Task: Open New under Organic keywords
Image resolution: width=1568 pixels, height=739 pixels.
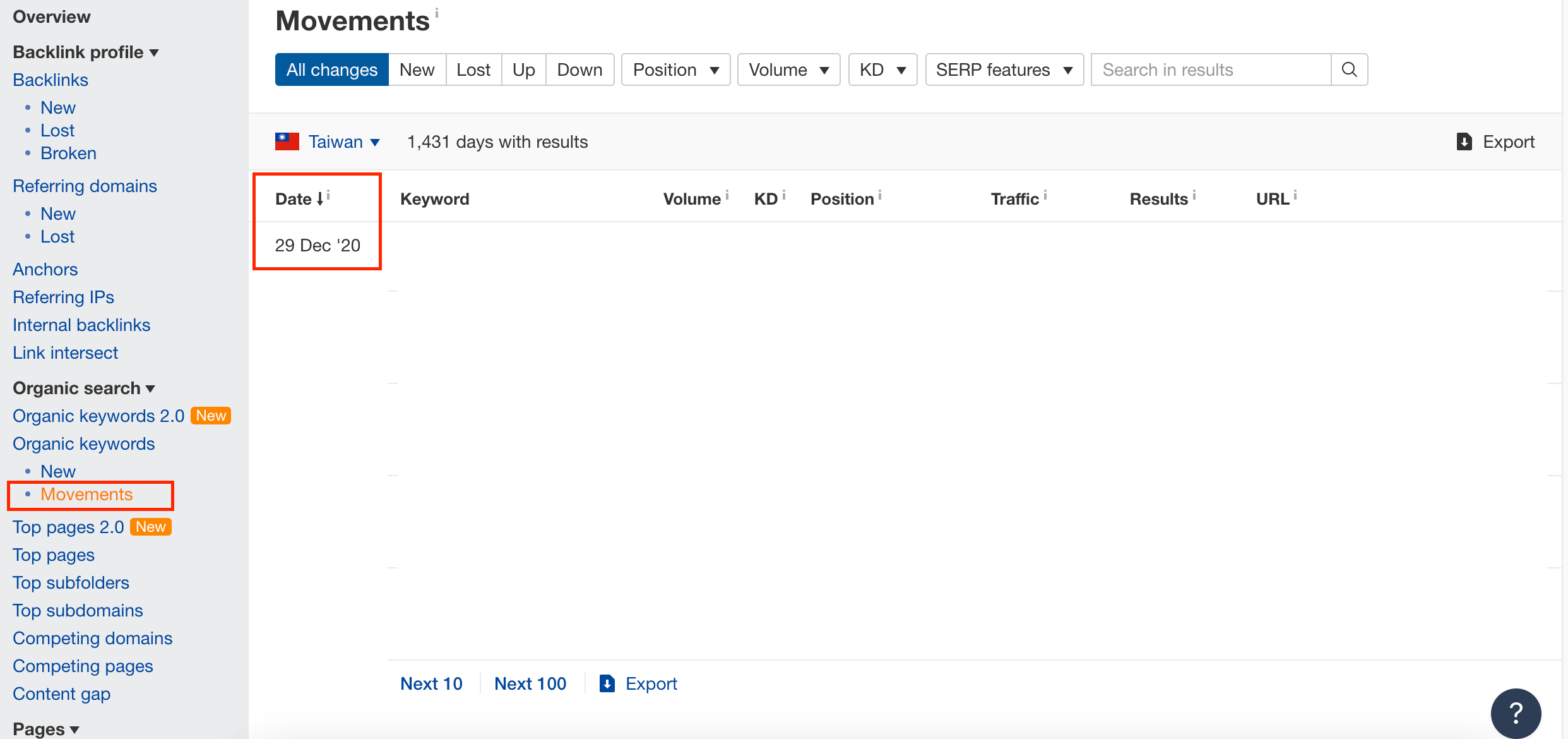Action: pos(58,471)
